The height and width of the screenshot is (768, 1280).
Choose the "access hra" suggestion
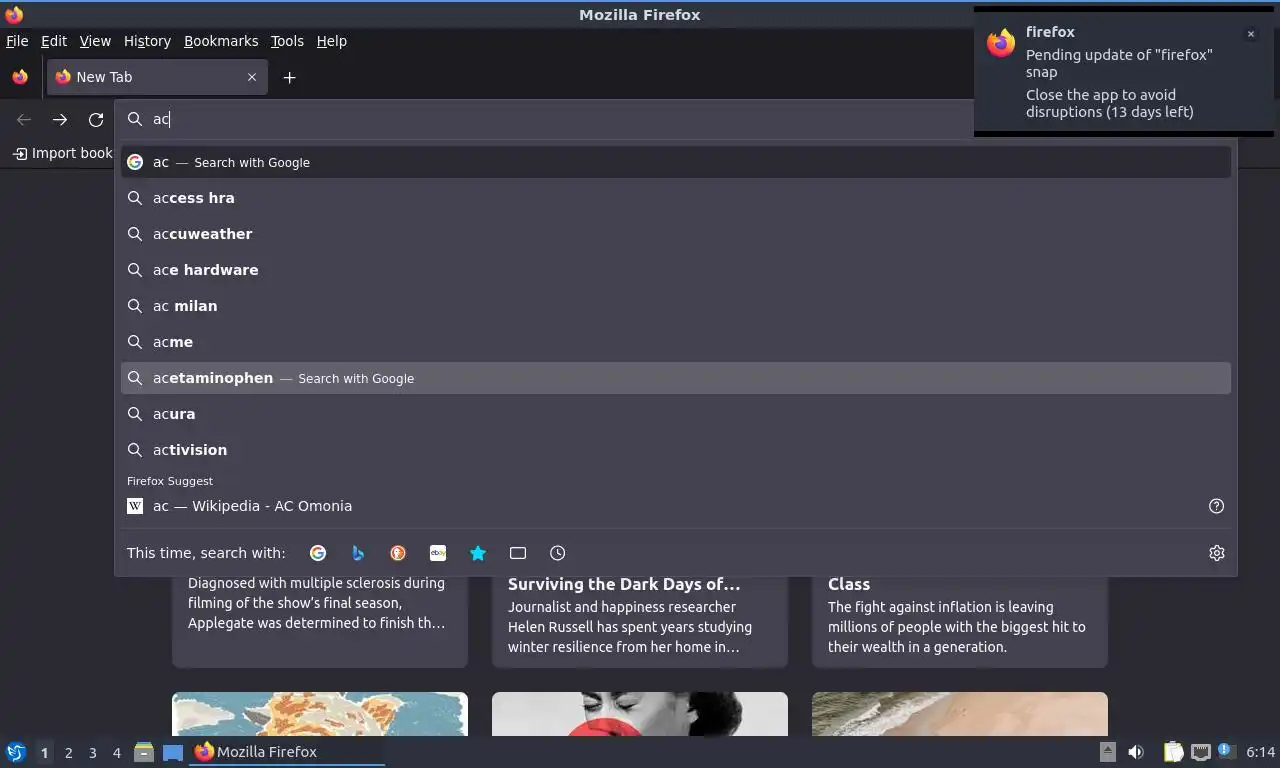tap(676, 198)
